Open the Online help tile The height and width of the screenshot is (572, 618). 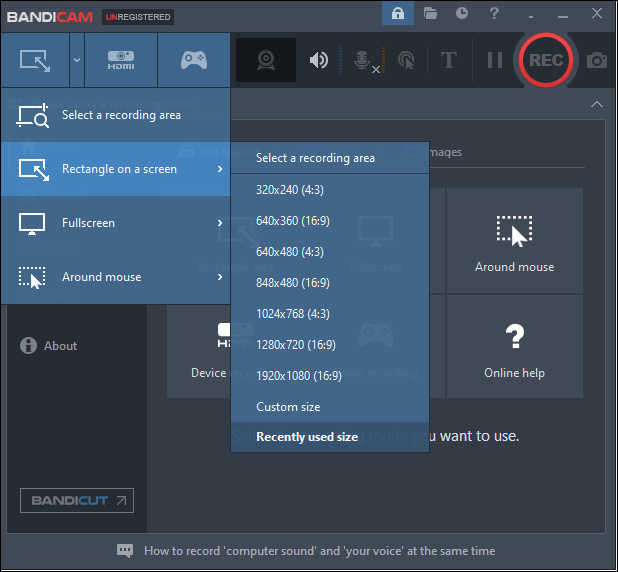pyautogui.click(x=515, y=347)
